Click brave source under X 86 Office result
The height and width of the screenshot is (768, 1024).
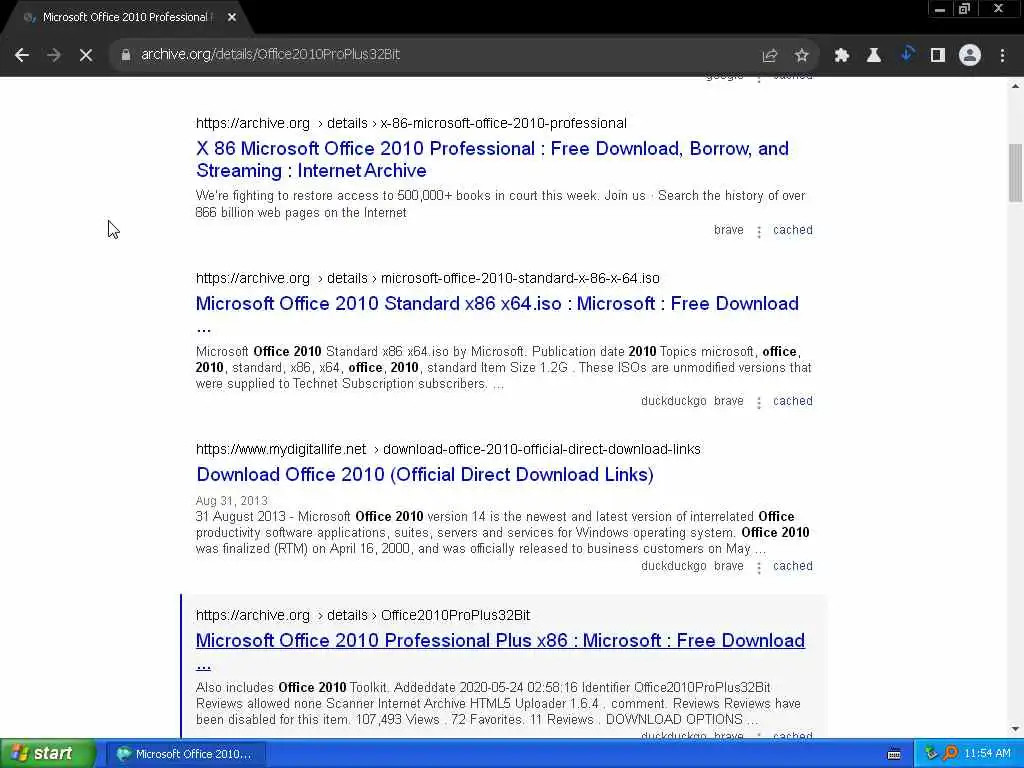point(729,230)
